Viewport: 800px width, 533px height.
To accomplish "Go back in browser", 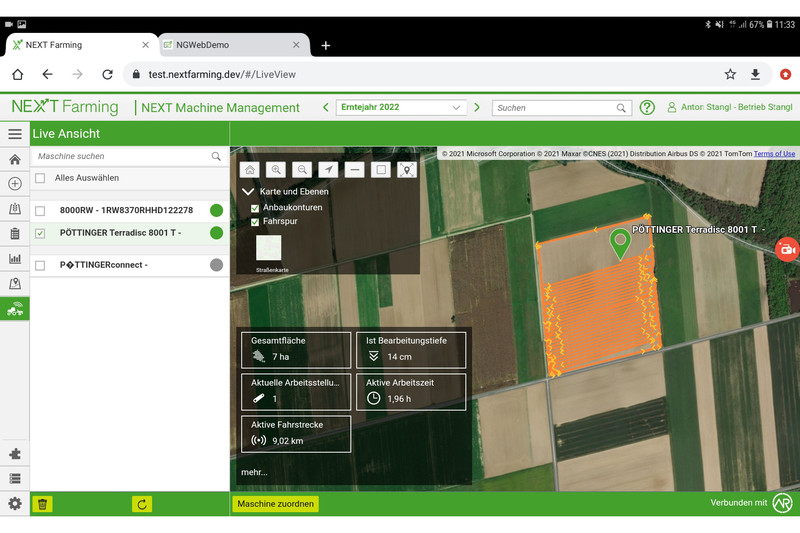I will point(47,74).
